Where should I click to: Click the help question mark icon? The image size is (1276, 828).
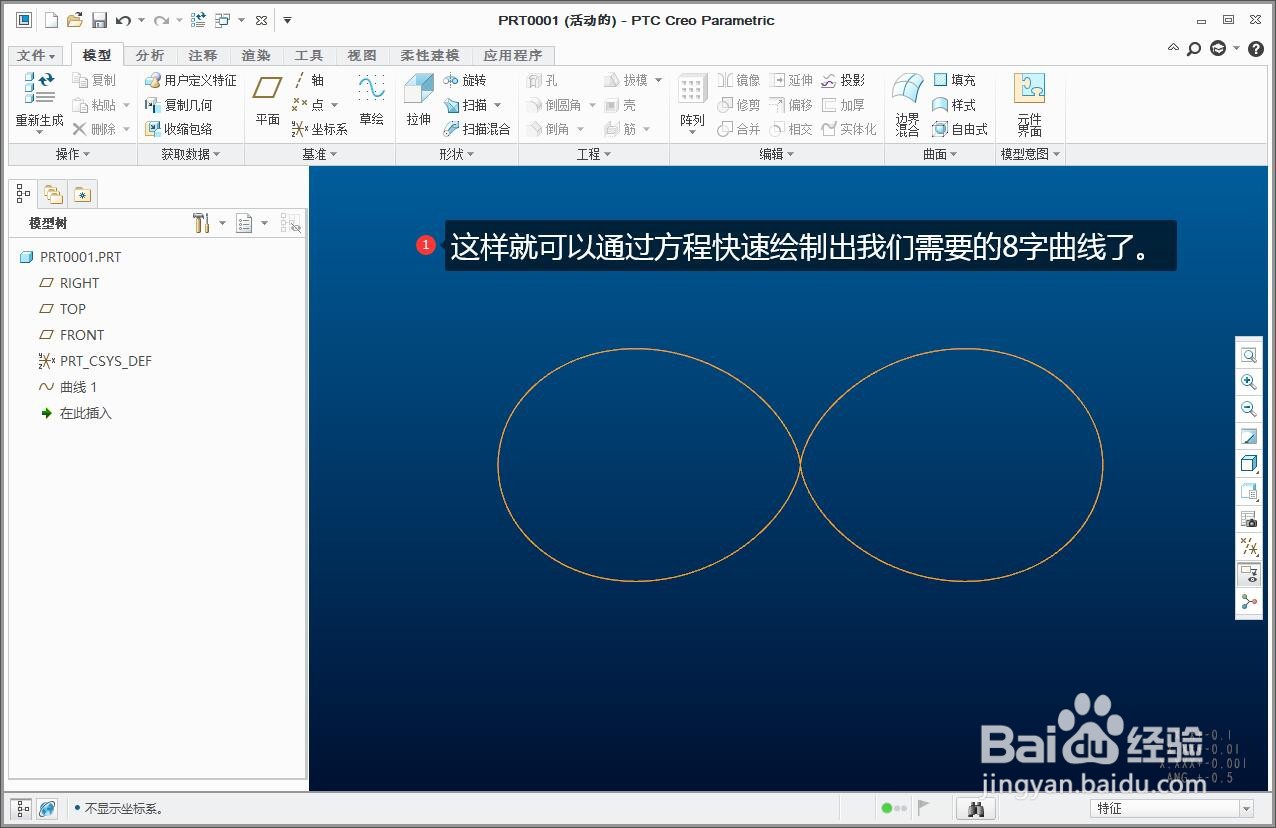pos(1256,48)
